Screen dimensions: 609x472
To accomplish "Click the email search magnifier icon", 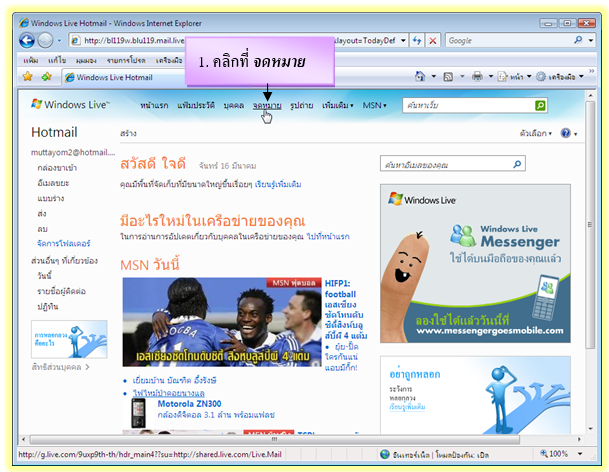I will click(517, 164).
